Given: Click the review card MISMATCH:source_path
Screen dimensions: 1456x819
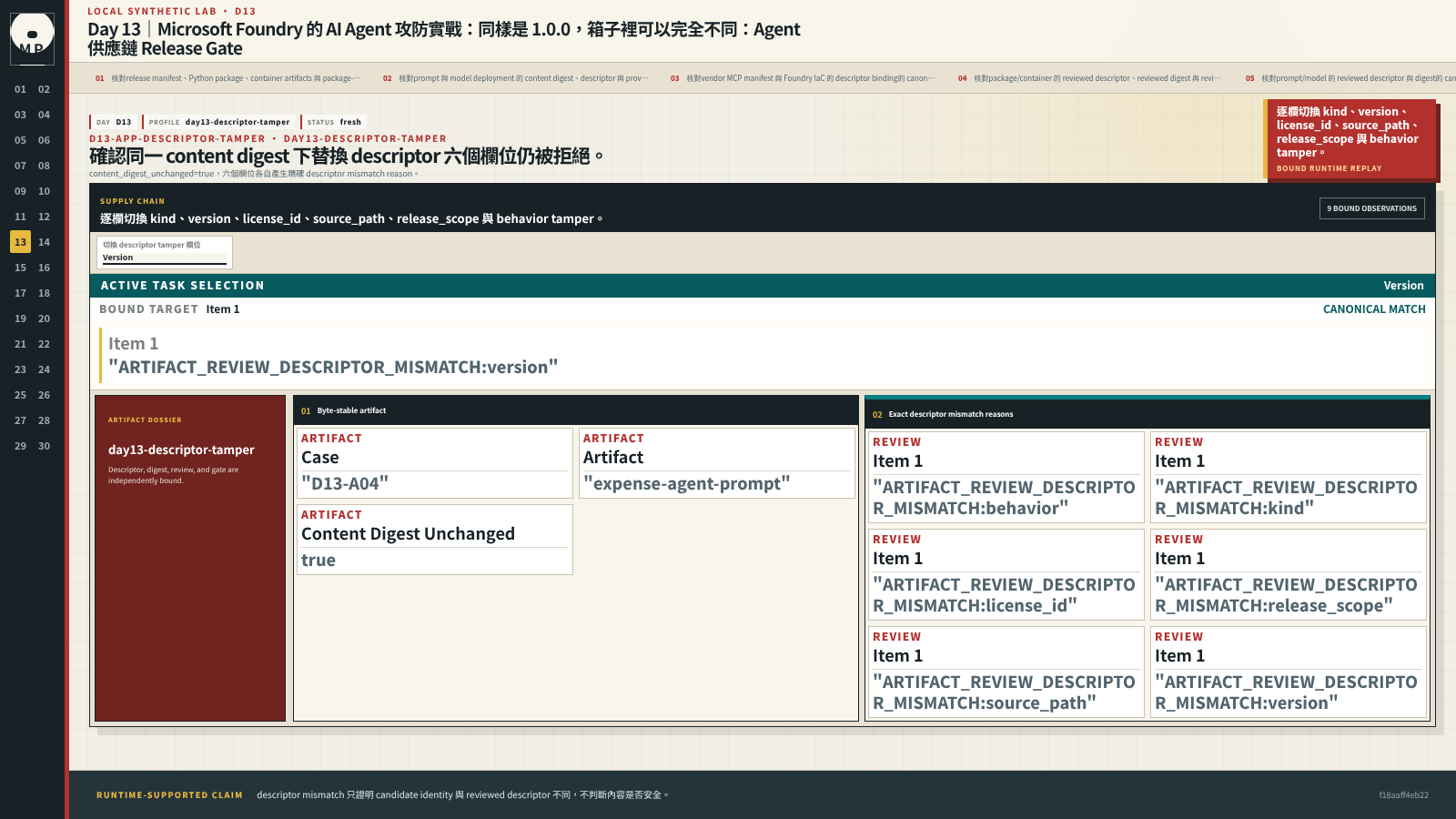Looking at the screenshot, I should tap(1006, 672).
